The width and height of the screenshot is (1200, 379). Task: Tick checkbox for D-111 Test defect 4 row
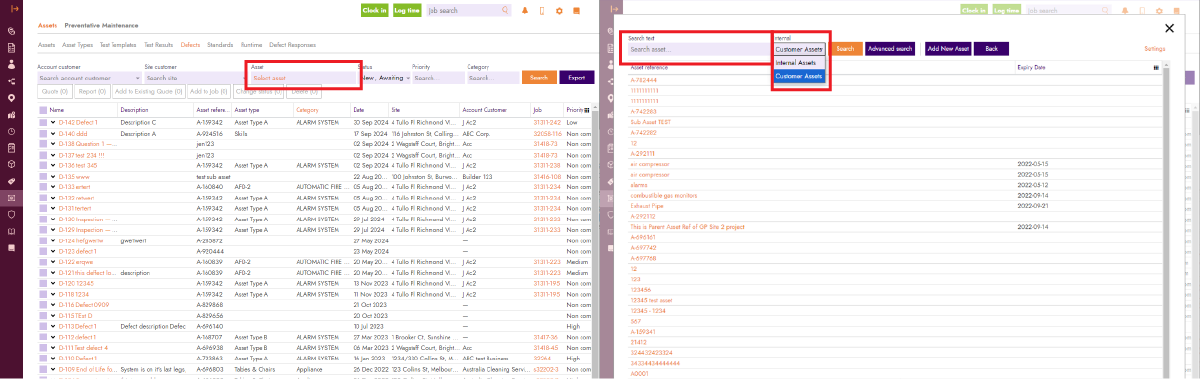point(43,347)
